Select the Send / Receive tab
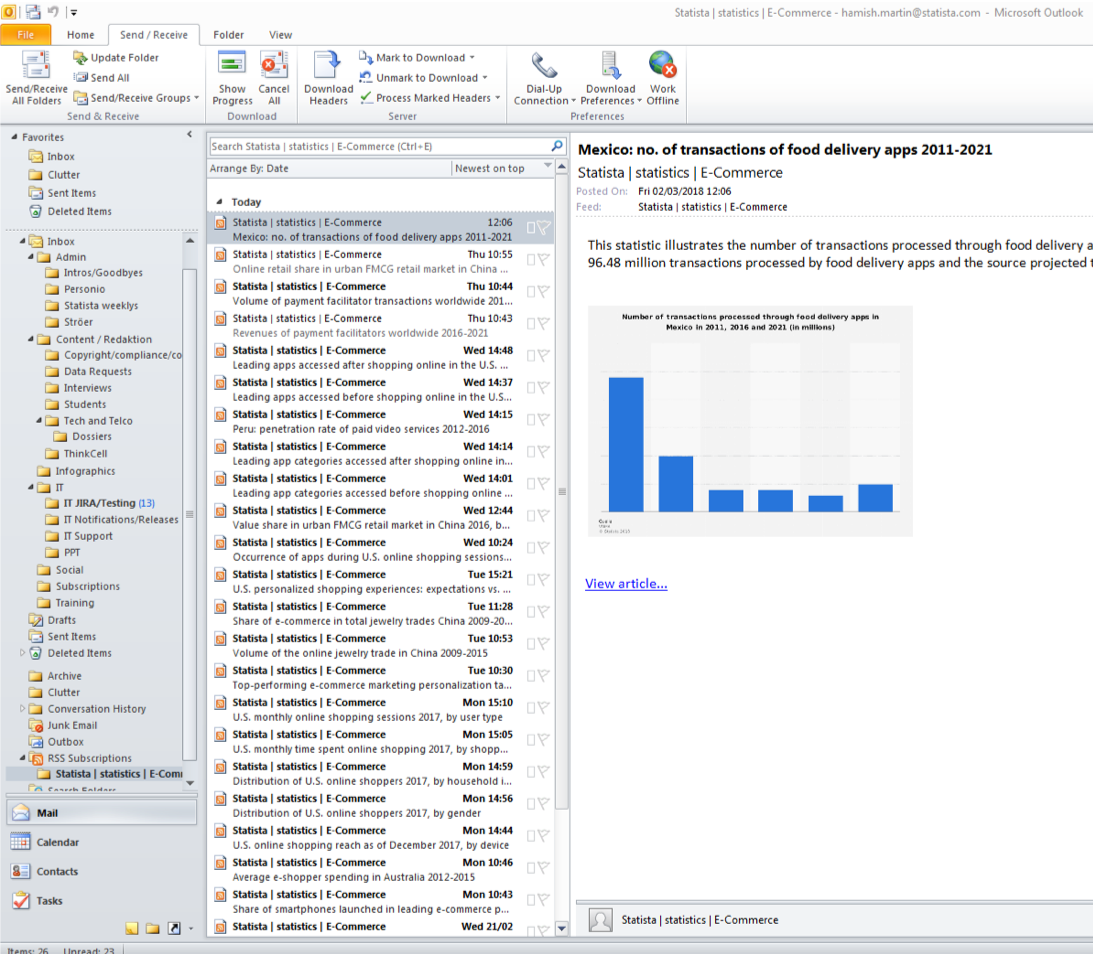 pos(153,35)
